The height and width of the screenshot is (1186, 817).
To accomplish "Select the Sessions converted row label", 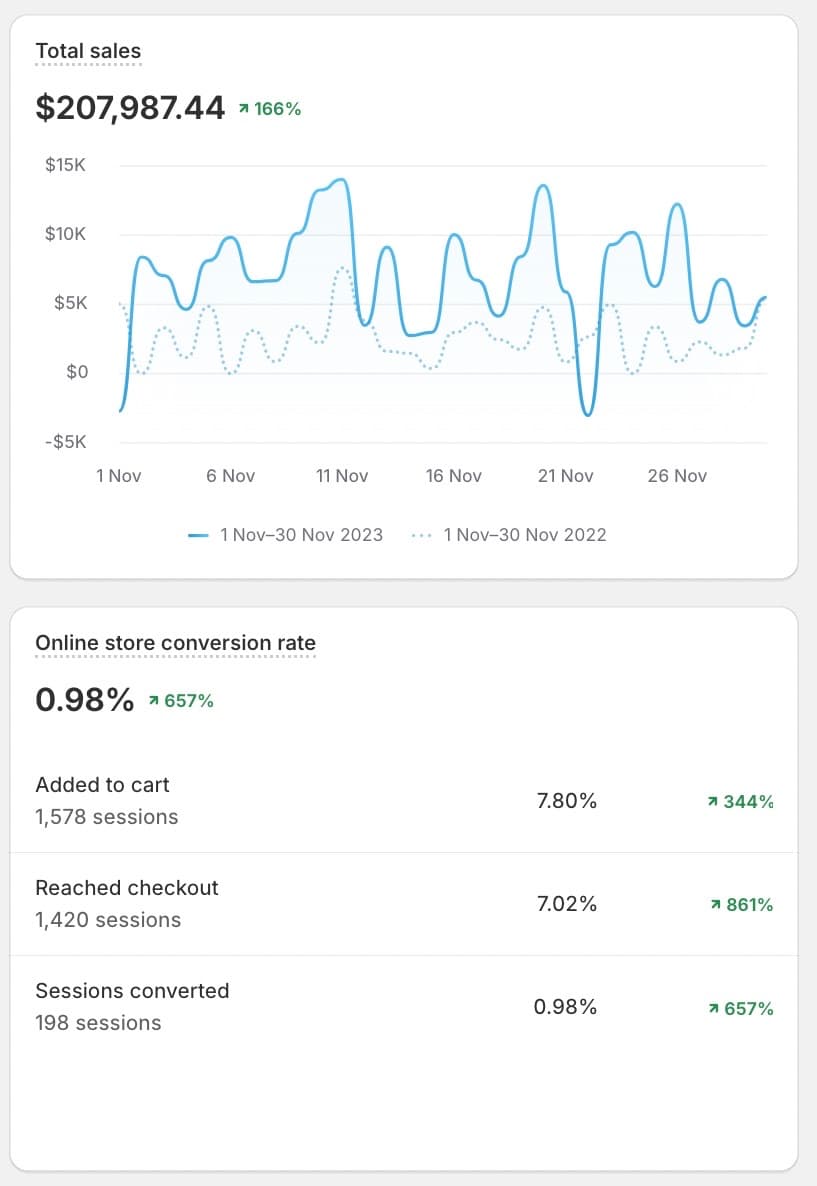I will 132,991.
